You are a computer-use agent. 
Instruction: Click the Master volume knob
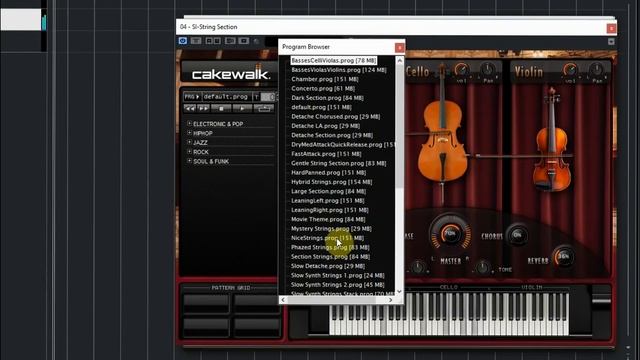(450, 234)
